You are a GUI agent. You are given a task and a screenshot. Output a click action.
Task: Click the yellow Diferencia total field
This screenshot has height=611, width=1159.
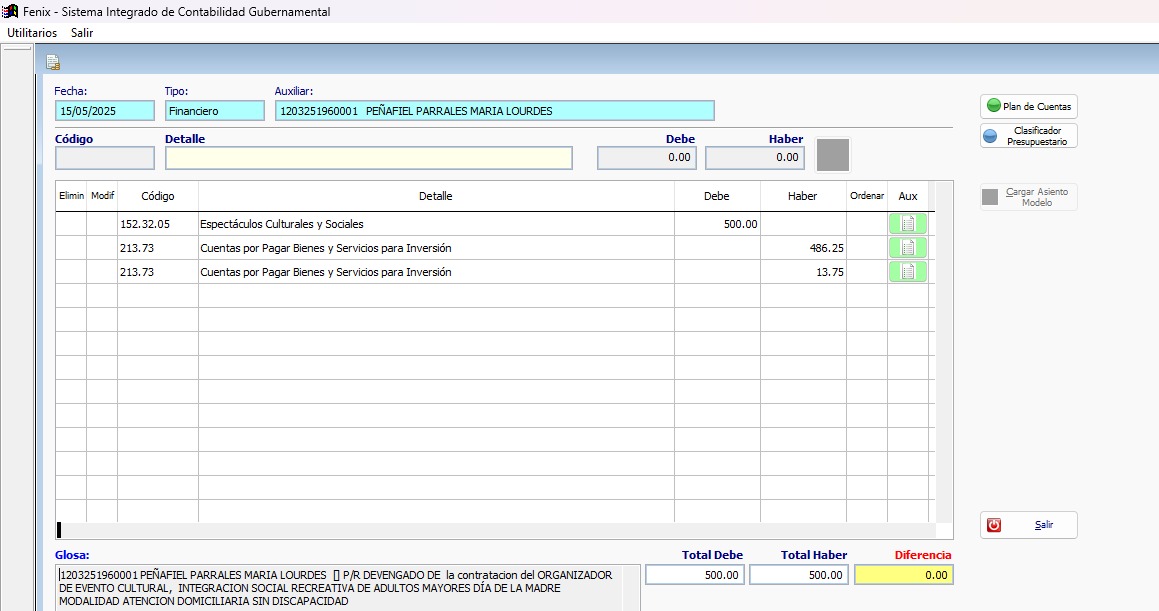(903, 575)
